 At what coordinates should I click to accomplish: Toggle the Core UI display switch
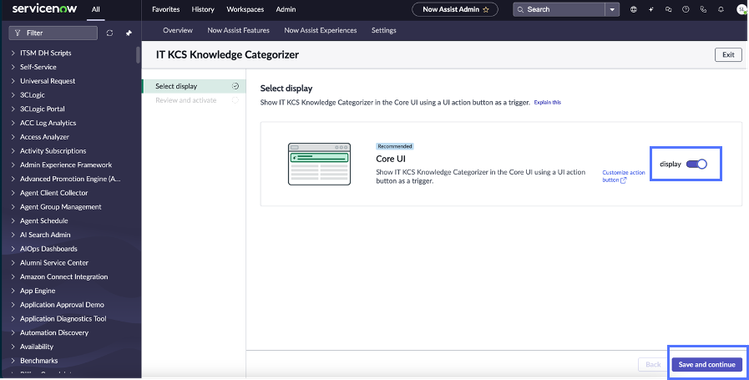(x=696, y=164)
